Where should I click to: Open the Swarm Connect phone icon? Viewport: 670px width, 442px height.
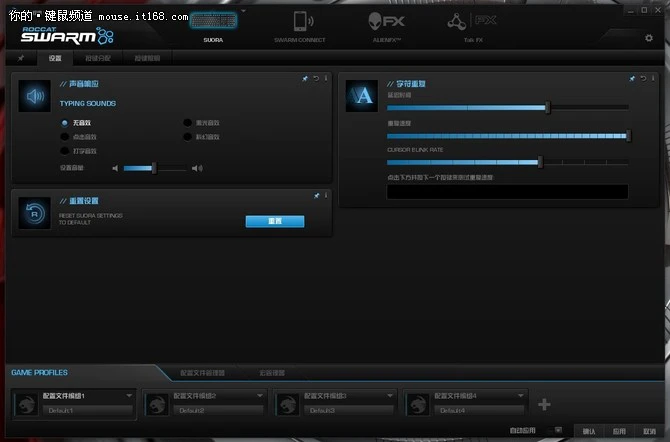[x=299, y=22]
